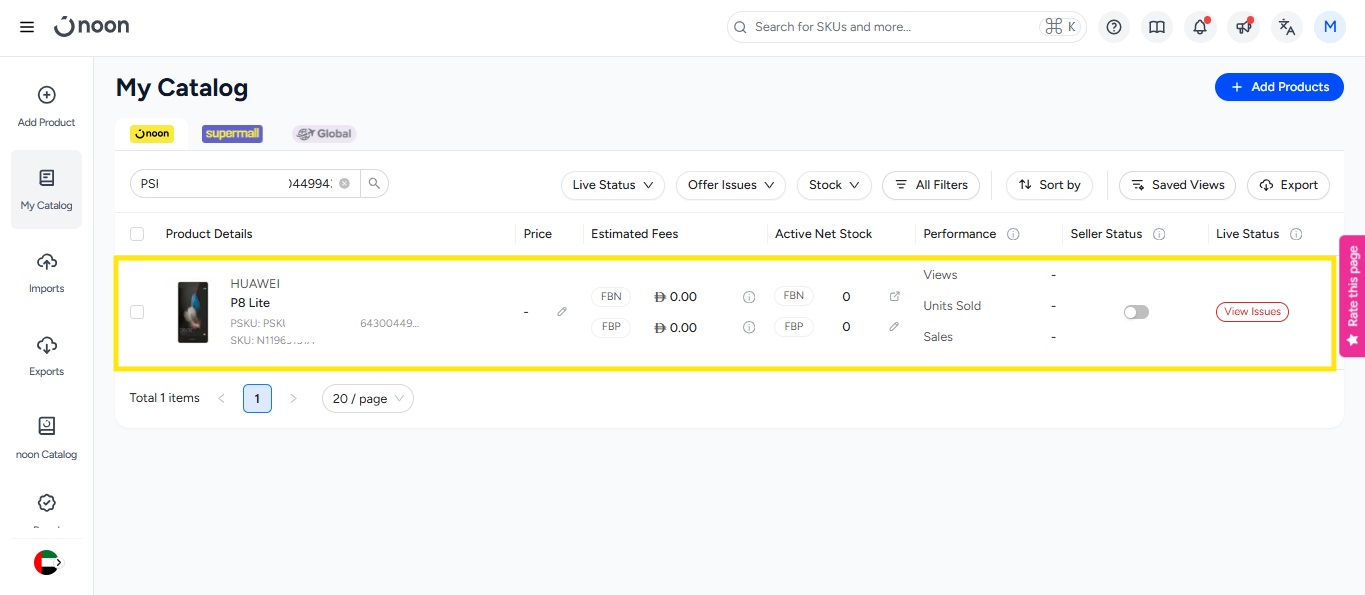
Task: Click the search magnifier button in catalog
Action: [x=374, y=184]
